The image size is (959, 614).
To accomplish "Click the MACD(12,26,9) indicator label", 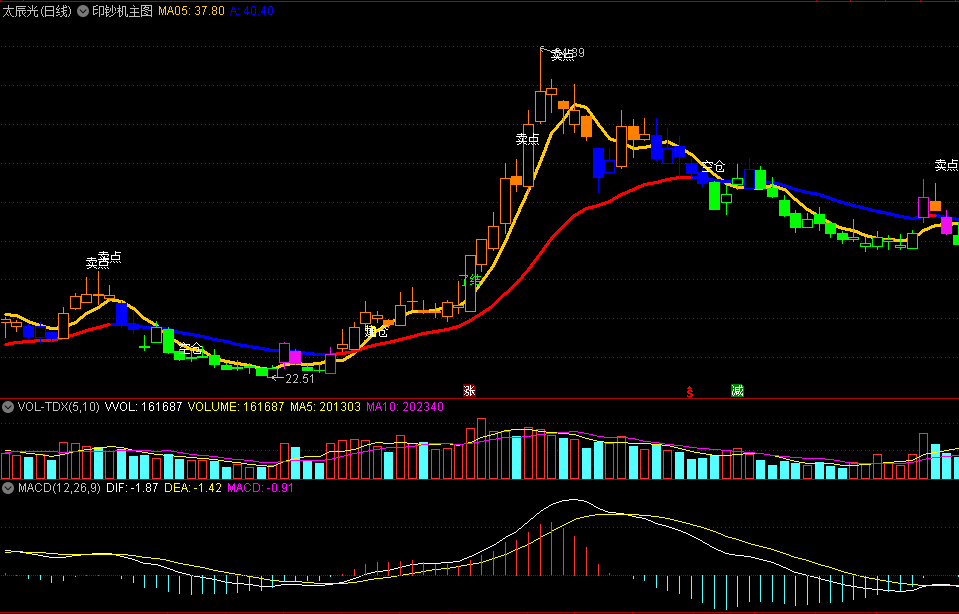I will pyautogui.click(x=59, y=488).
